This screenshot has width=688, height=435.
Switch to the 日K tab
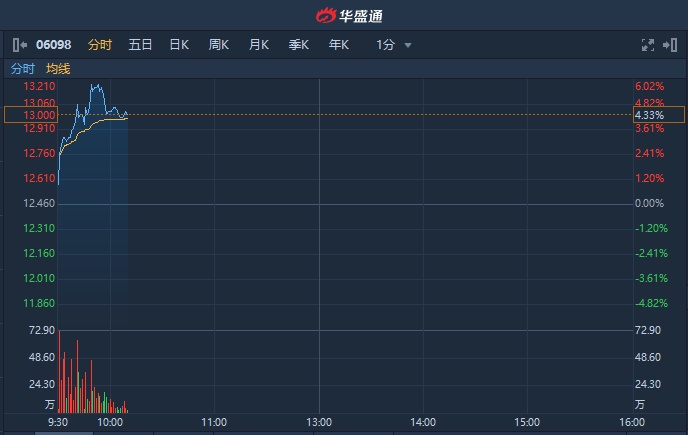179,45
